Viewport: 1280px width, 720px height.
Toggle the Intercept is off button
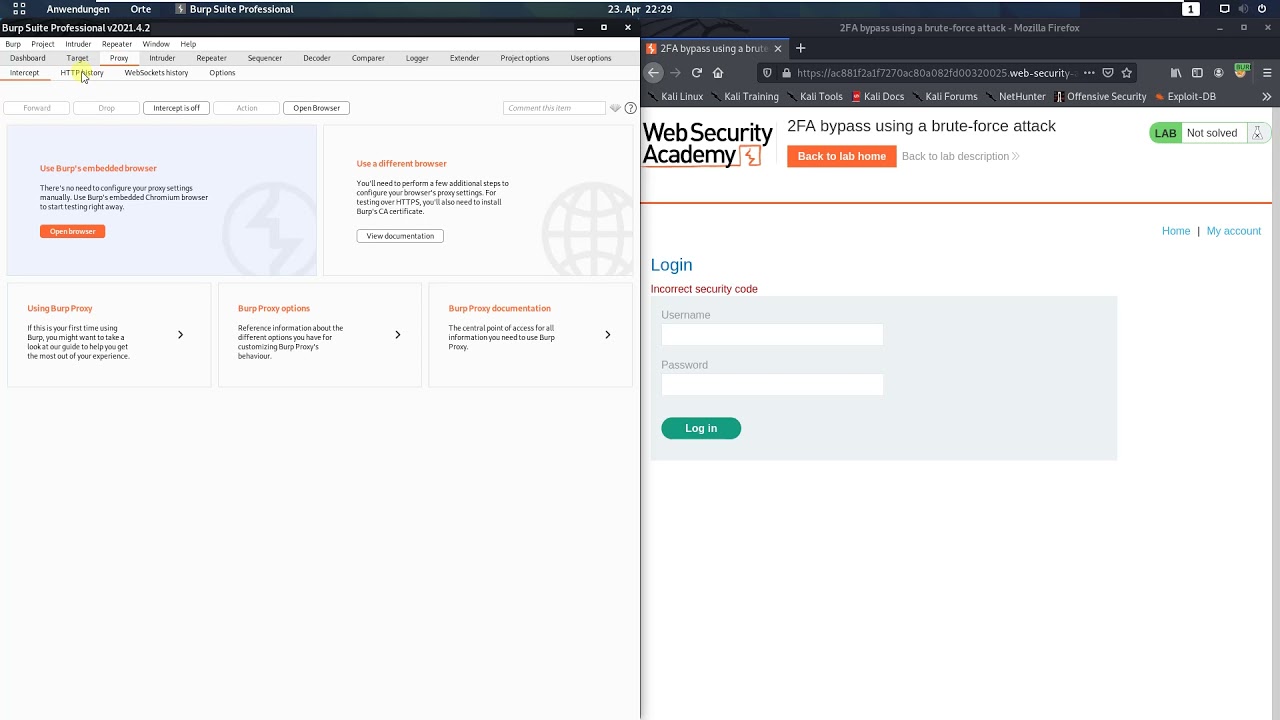176,108
